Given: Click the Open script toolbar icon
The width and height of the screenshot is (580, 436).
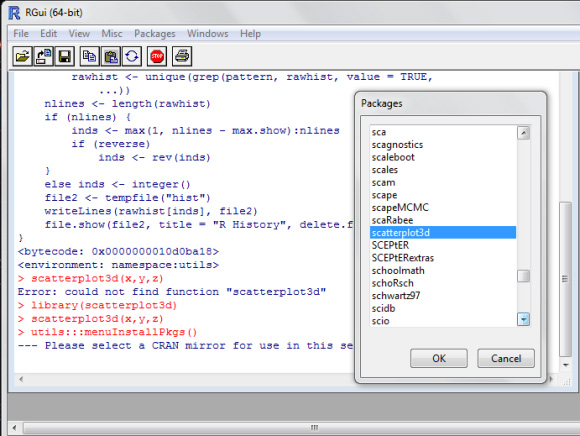Looking at the screenshot, I should point(23,57).
